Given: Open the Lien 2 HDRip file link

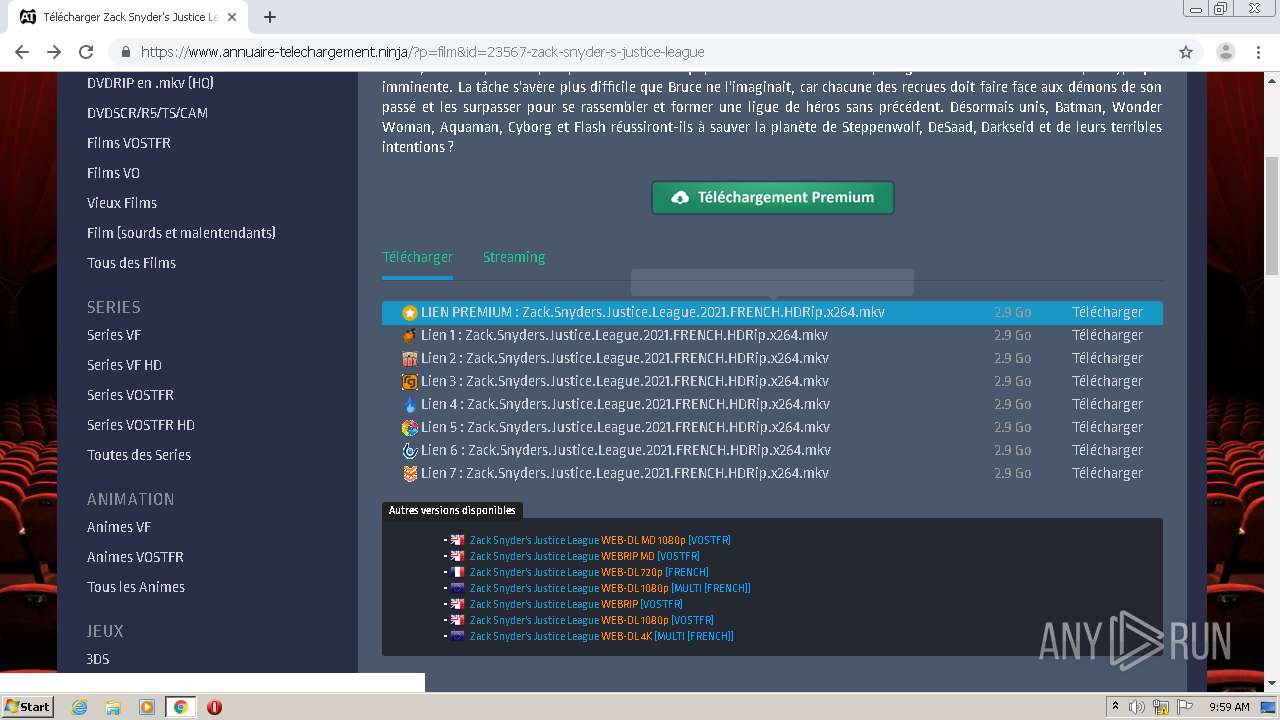Looking at the screenshot, I should coord(625,358).
